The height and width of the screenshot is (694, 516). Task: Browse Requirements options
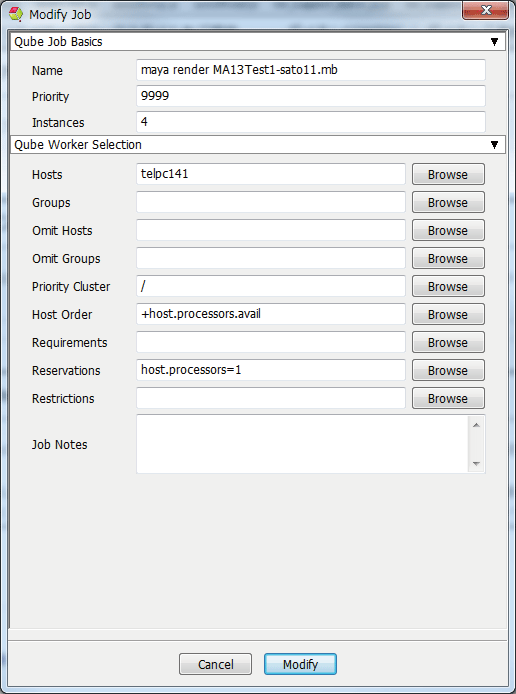click(448, 342)
